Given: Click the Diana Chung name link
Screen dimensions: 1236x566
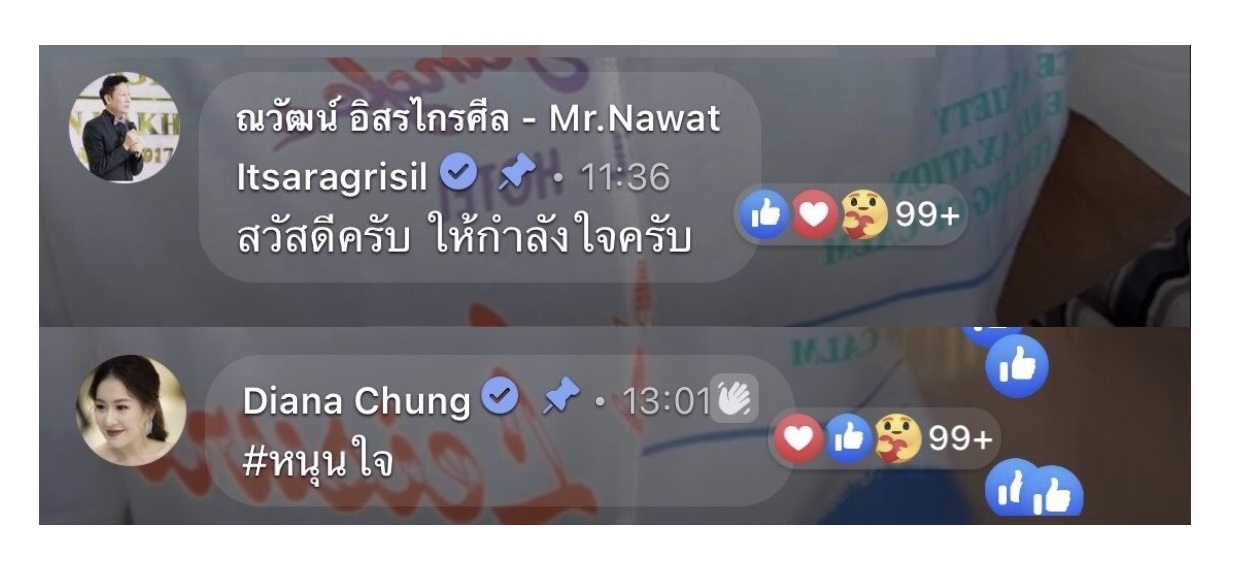Looking at the screenshot, I should 356,401.
